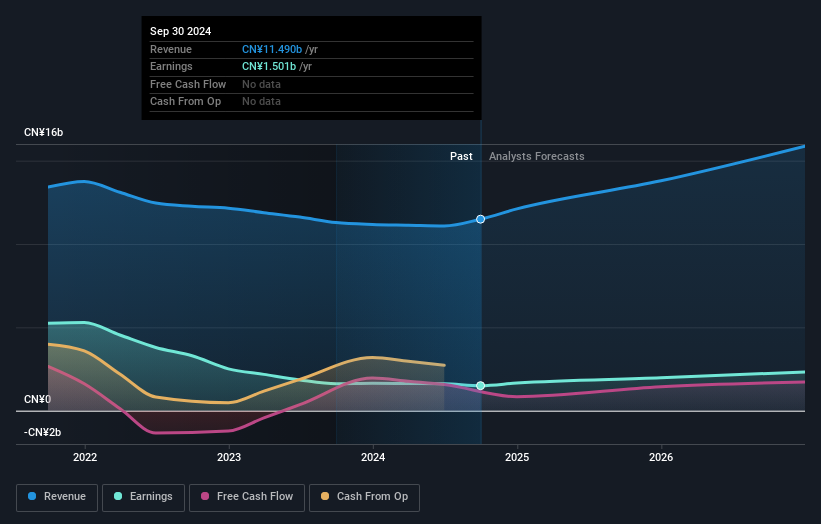
Task: Toggle the Cash From Op legend button
Action: point(364,497)
